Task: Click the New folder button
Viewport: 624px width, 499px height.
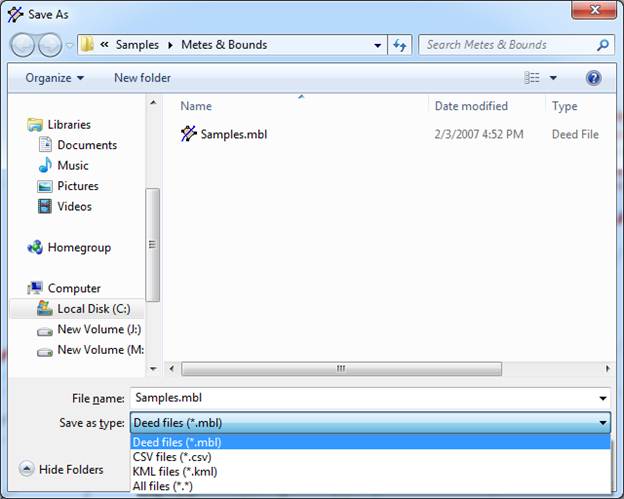Action: coord(142,78)
